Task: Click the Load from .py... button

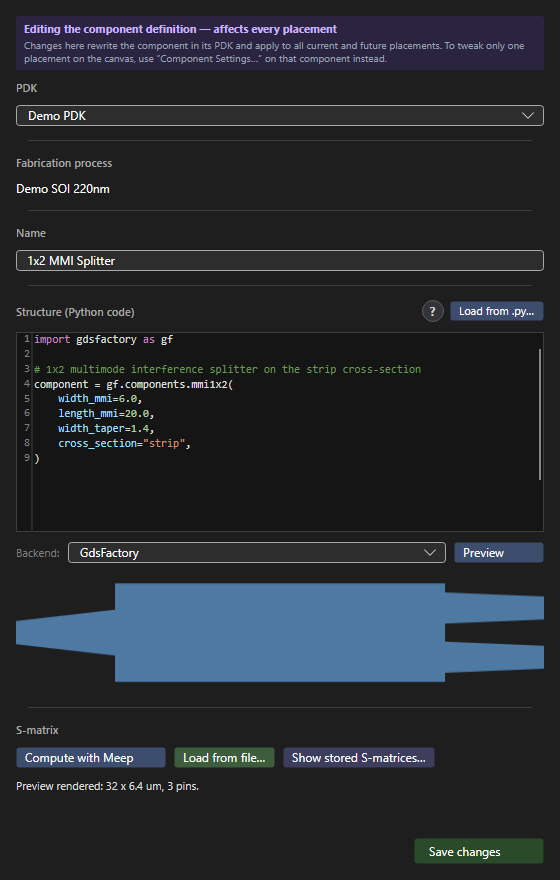Action: coord(497,311)
